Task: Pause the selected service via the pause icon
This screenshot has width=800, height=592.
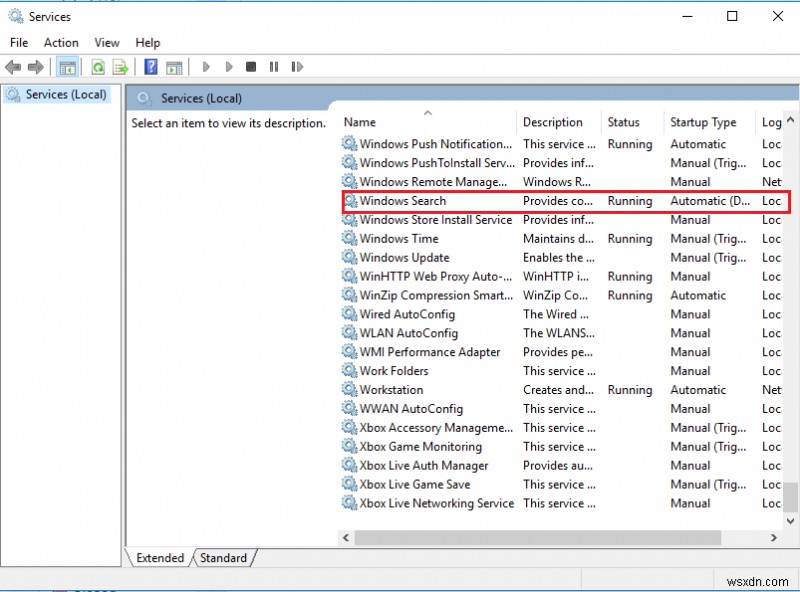Action: coord(275,67)
